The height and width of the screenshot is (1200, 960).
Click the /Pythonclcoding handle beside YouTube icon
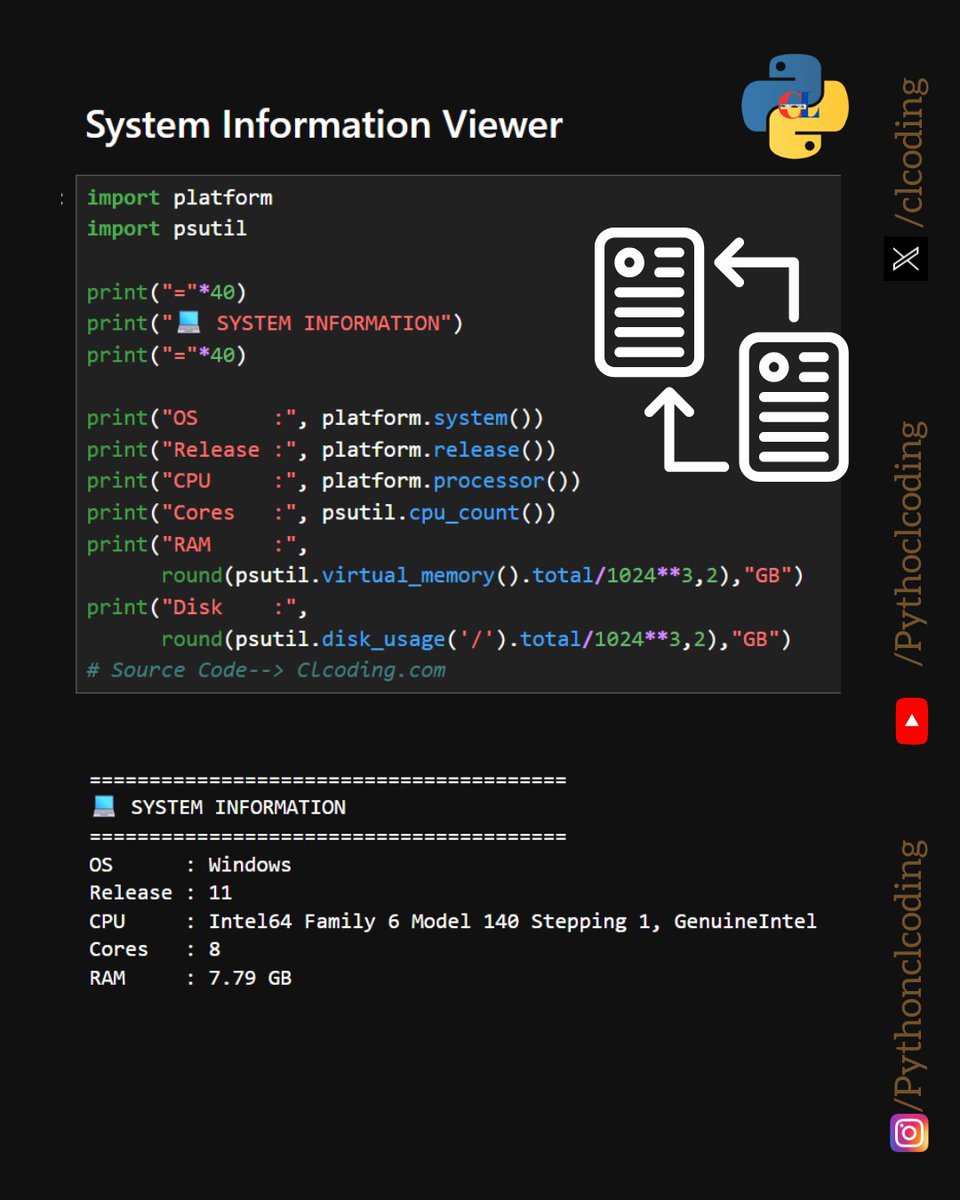pyautogui.click(x=910, y=544)
